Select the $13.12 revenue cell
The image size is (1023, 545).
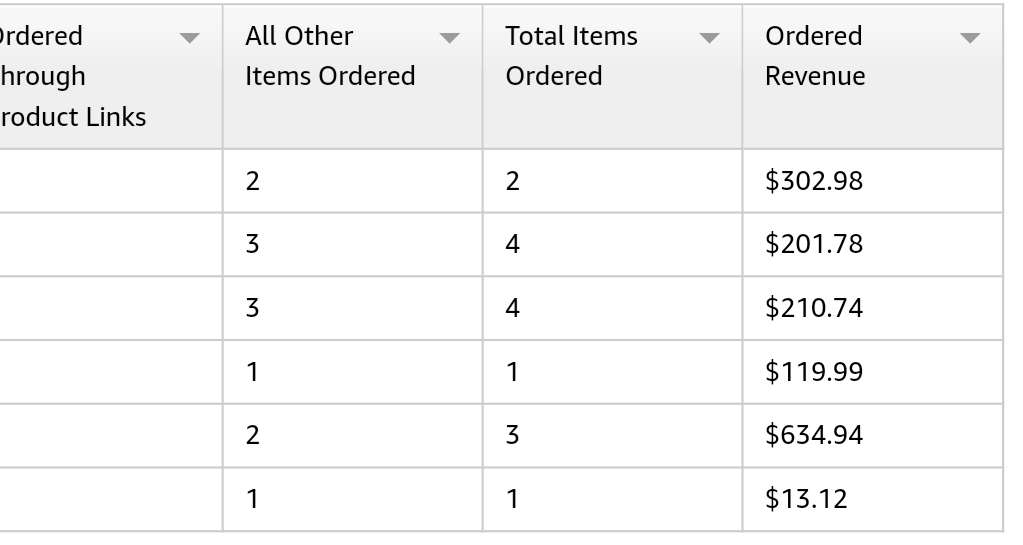click(x=806, y=498)
